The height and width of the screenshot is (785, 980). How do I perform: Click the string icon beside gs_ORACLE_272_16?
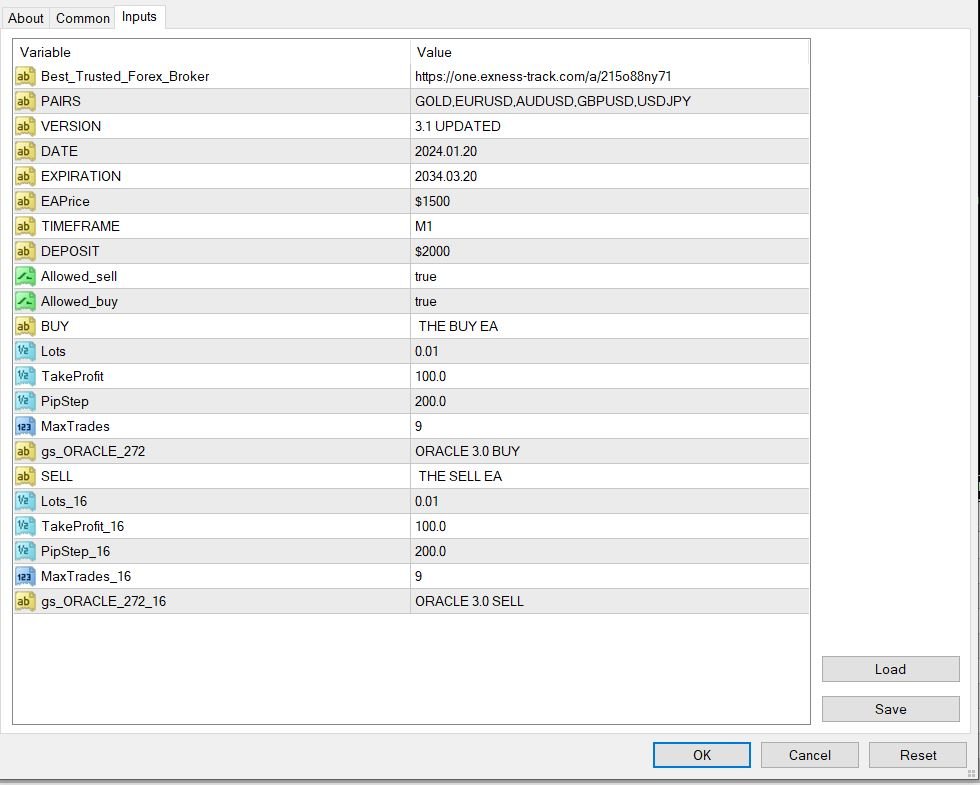(25, 601)
